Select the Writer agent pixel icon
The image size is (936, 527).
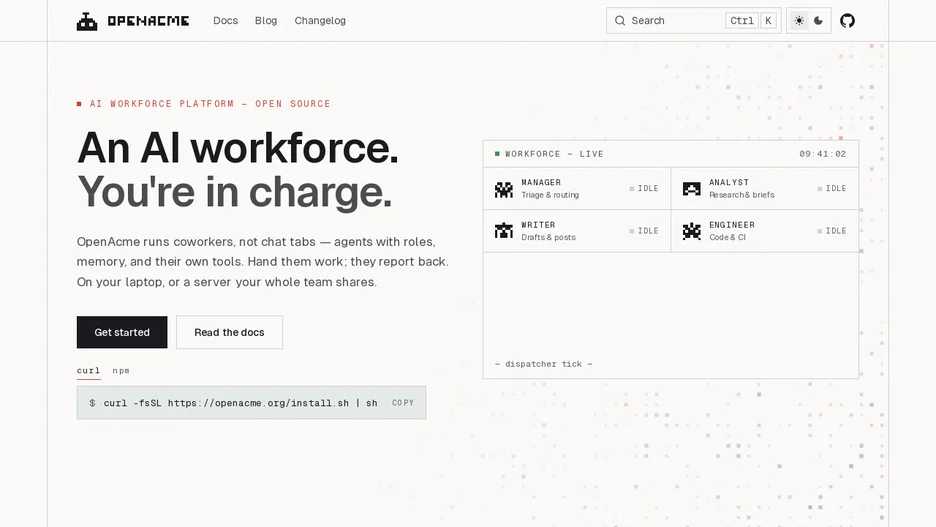[504, 231]
